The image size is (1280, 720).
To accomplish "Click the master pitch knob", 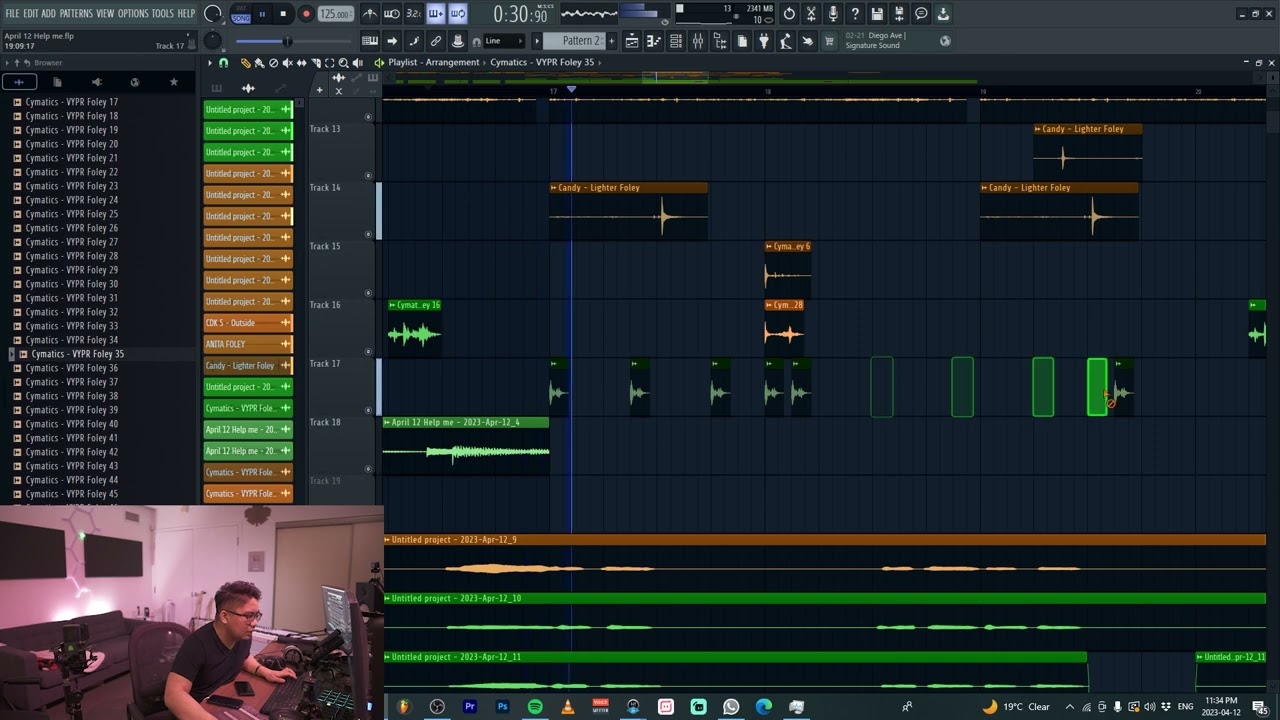I will pyautogui.click(x=213, y=41).
